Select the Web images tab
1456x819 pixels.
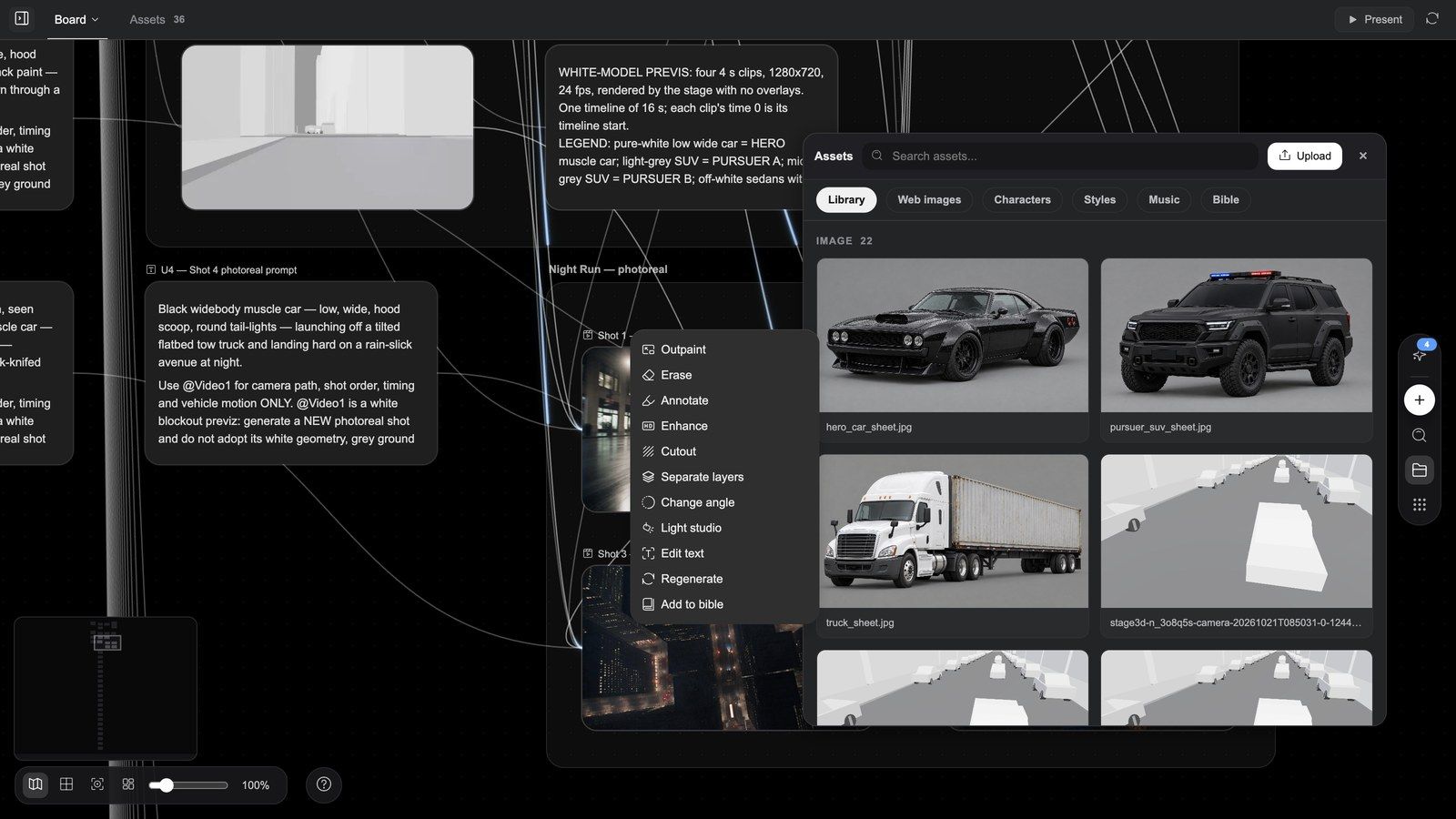coord(929,200)
